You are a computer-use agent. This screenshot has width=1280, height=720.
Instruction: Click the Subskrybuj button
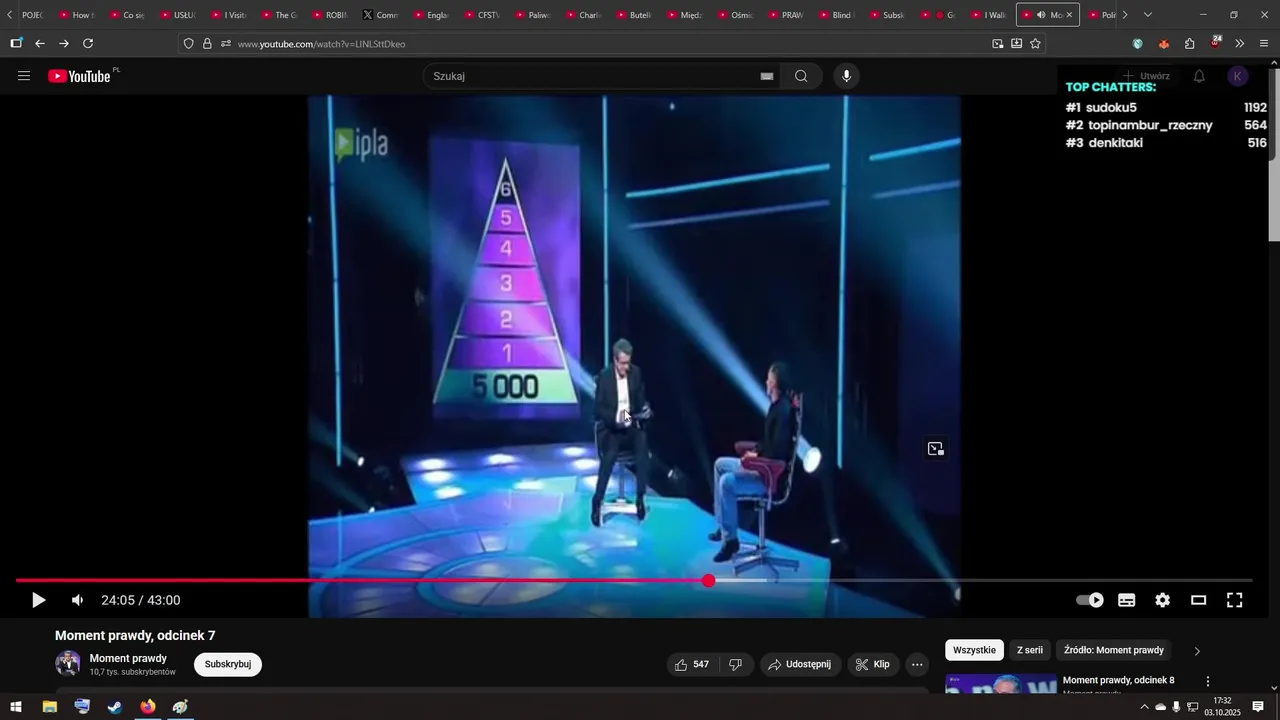point(228,664)
